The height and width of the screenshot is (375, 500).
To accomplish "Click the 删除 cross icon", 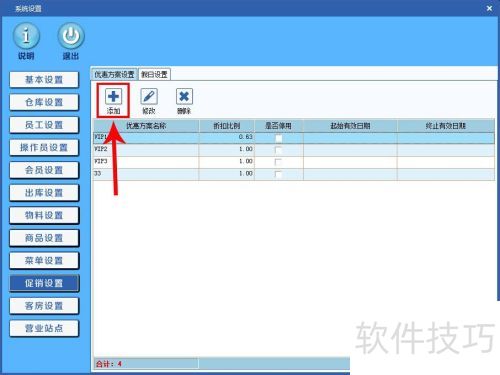I will pos(184,97).
